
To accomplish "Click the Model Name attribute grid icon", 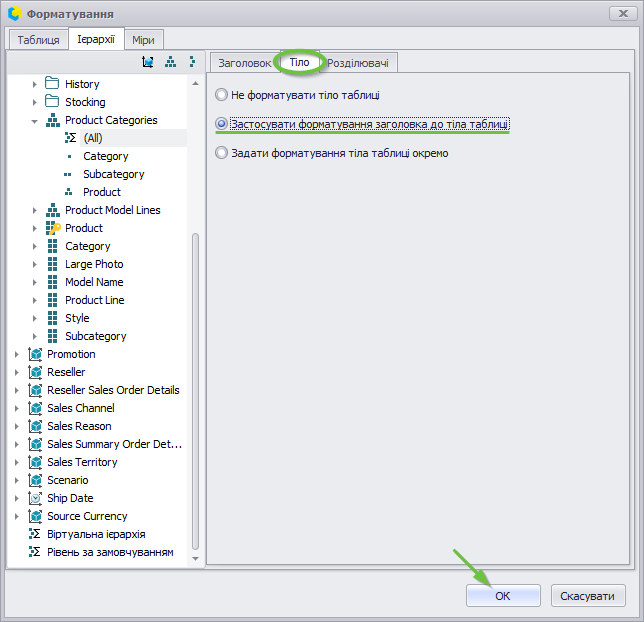I will point(53,282).
